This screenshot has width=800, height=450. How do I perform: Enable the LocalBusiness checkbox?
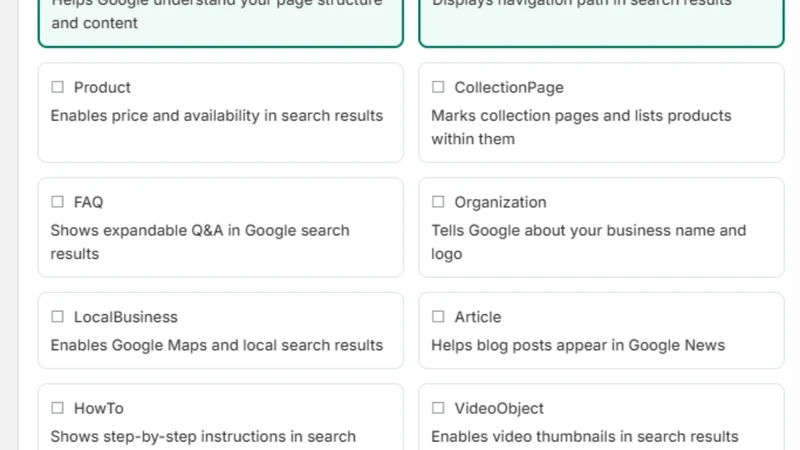click(x=57, y=316)
